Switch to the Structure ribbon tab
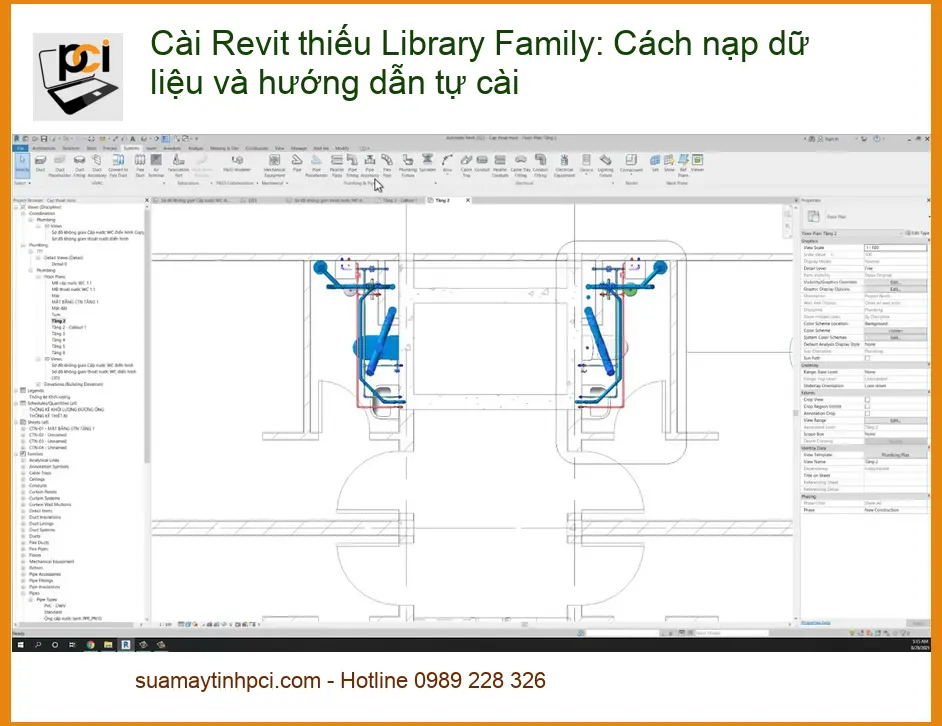The width and height of the screenshot is (942, 726). coord(71,148)
